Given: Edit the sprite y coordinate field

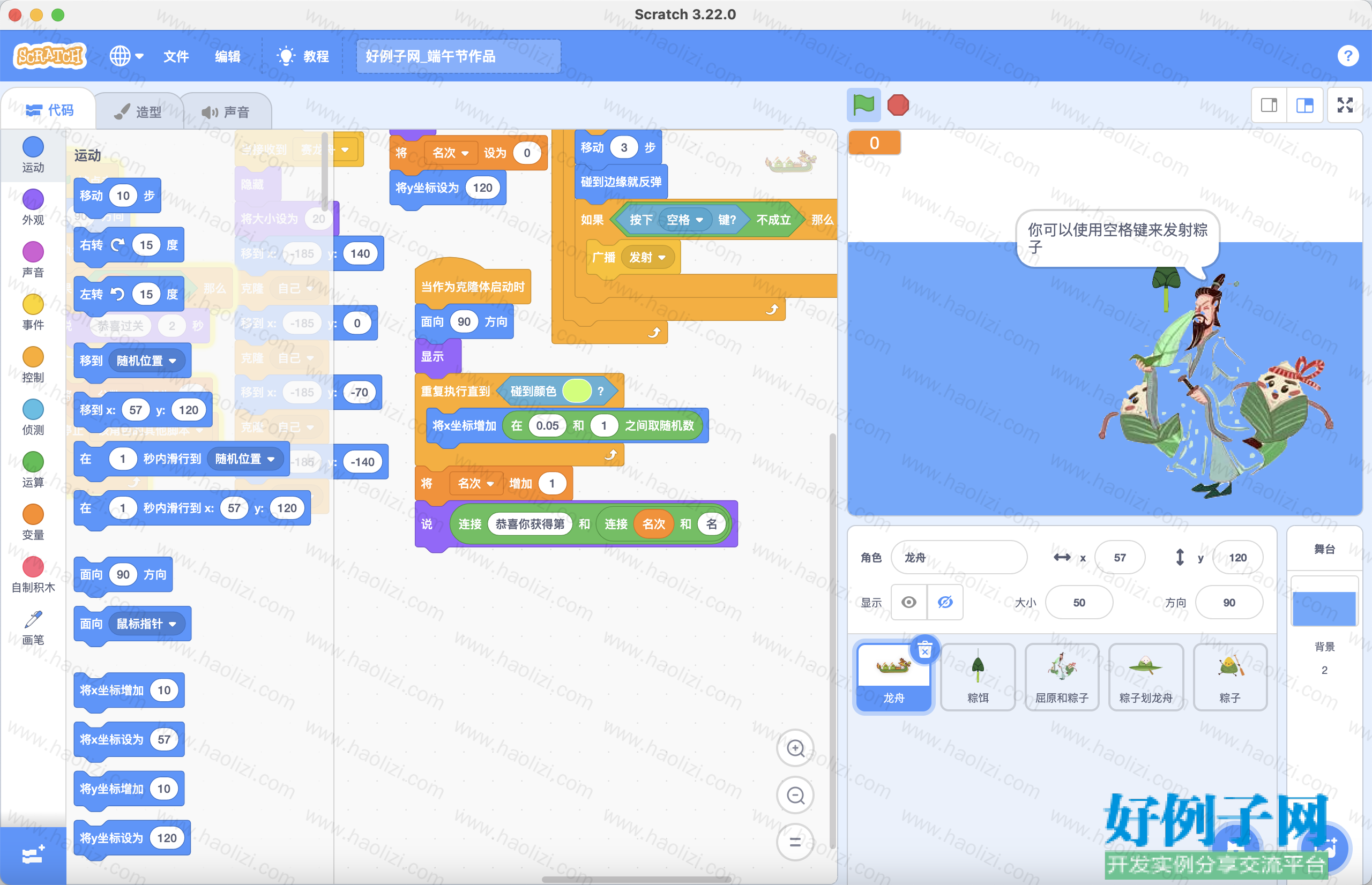Looking at the screenshot, I should 1237,557.
